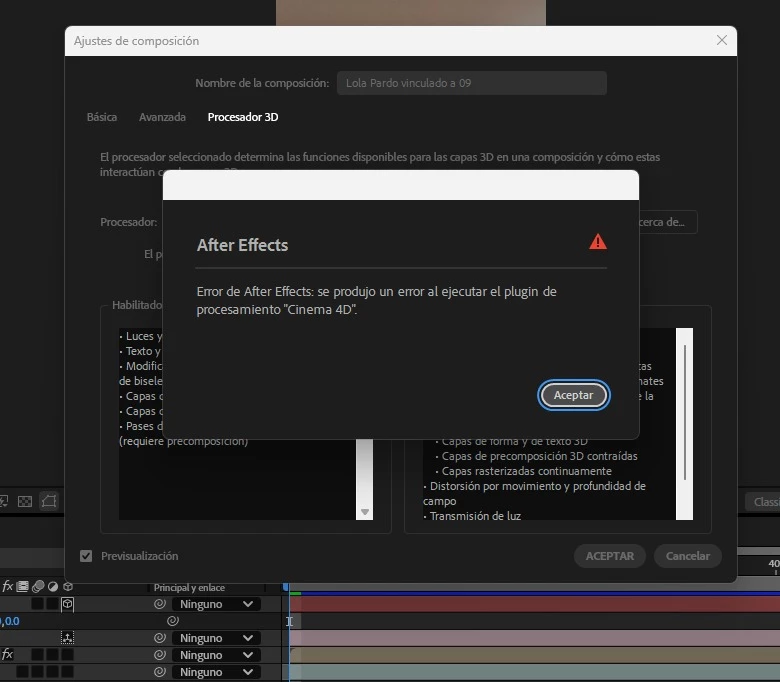This screenshot has width=780, height=682.
Task: Click the 'After Effects' heading in error dialog
Action: (x=242, y=245)
